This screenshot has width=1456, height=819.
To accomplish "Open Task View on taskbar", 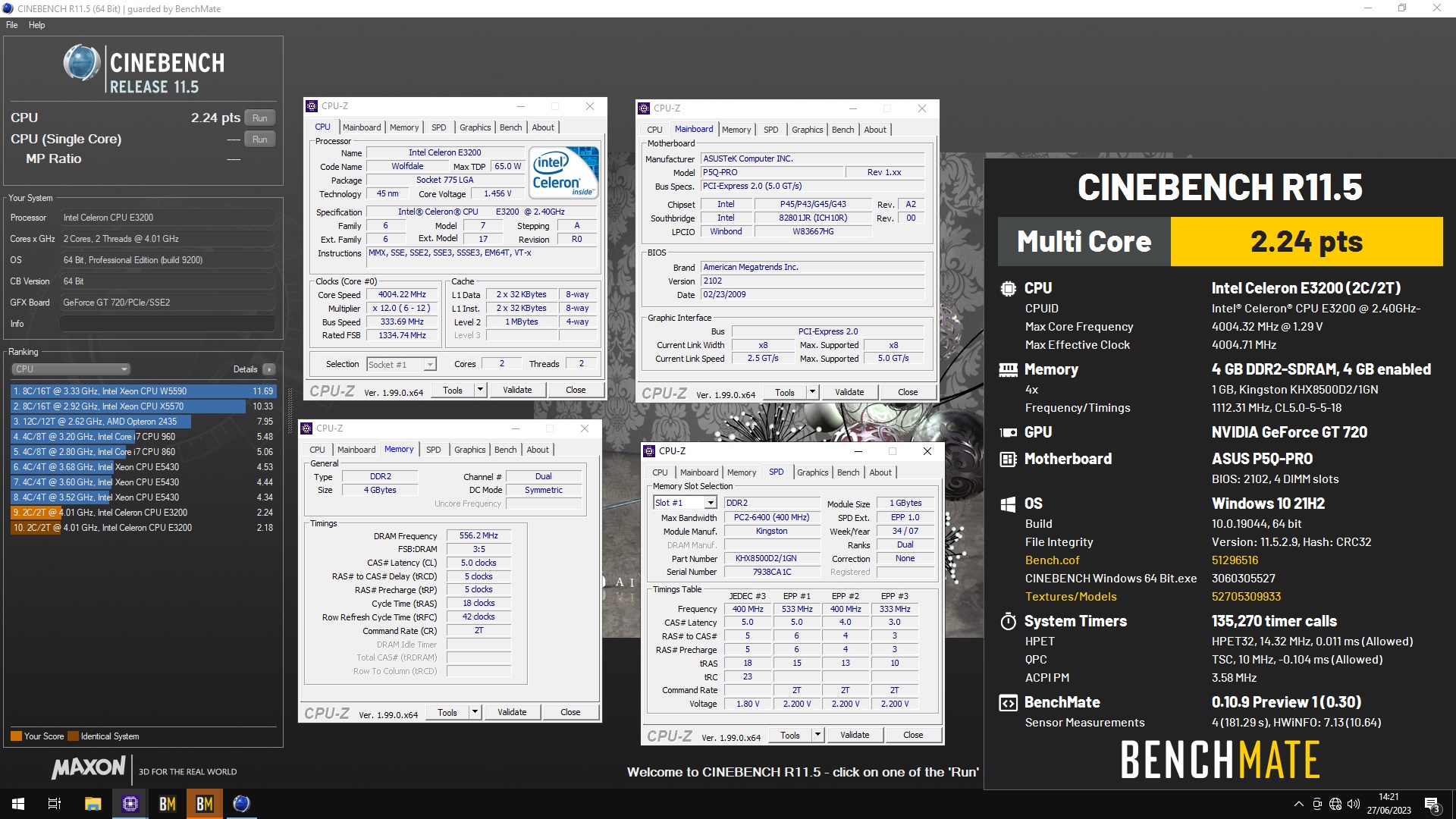I will [55, 804].
